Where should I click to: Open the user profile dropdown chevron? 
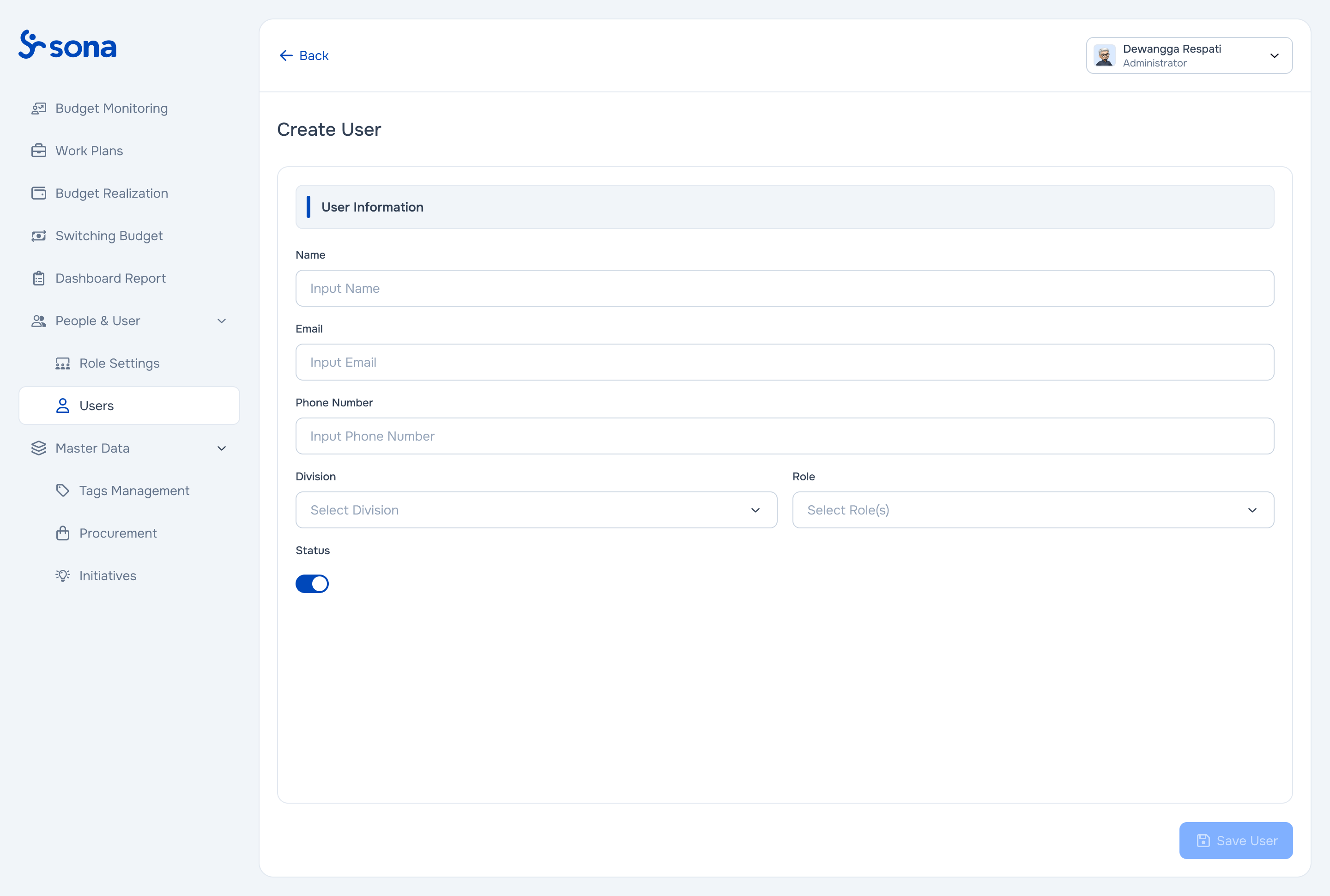click(1274, 55)
